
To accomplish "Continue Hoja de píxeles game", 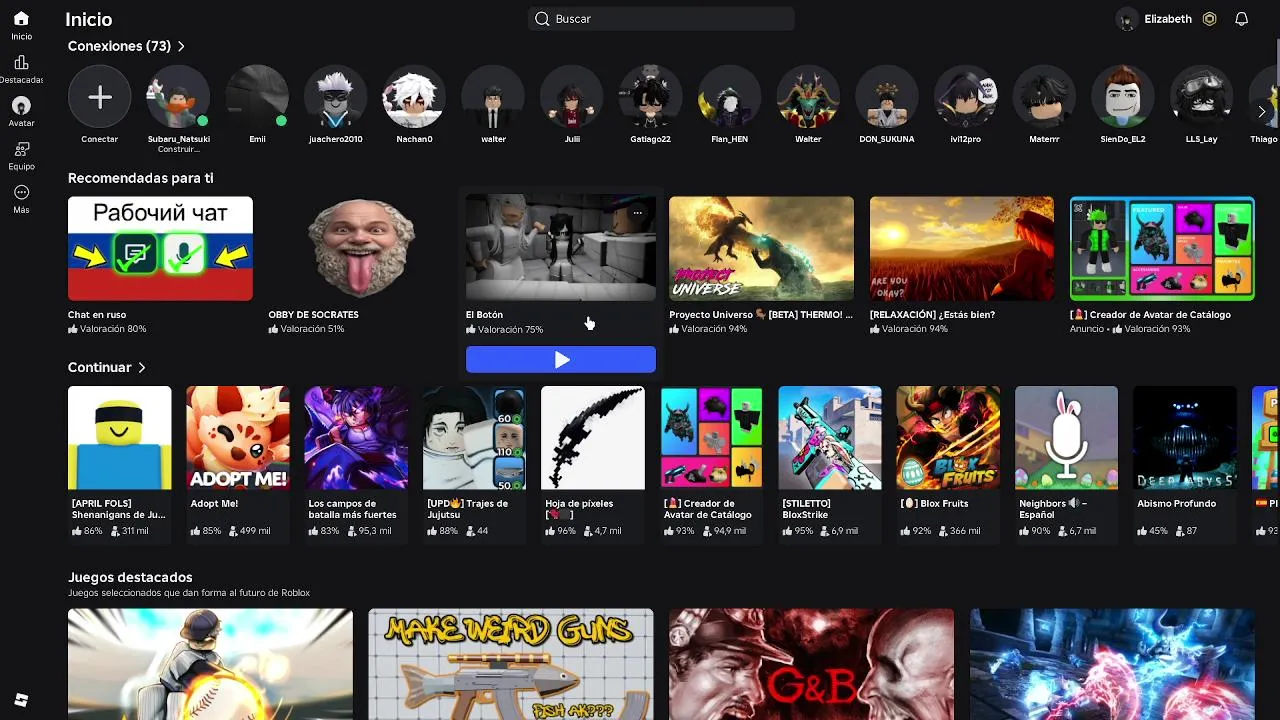I will click(x=593, y=438).
